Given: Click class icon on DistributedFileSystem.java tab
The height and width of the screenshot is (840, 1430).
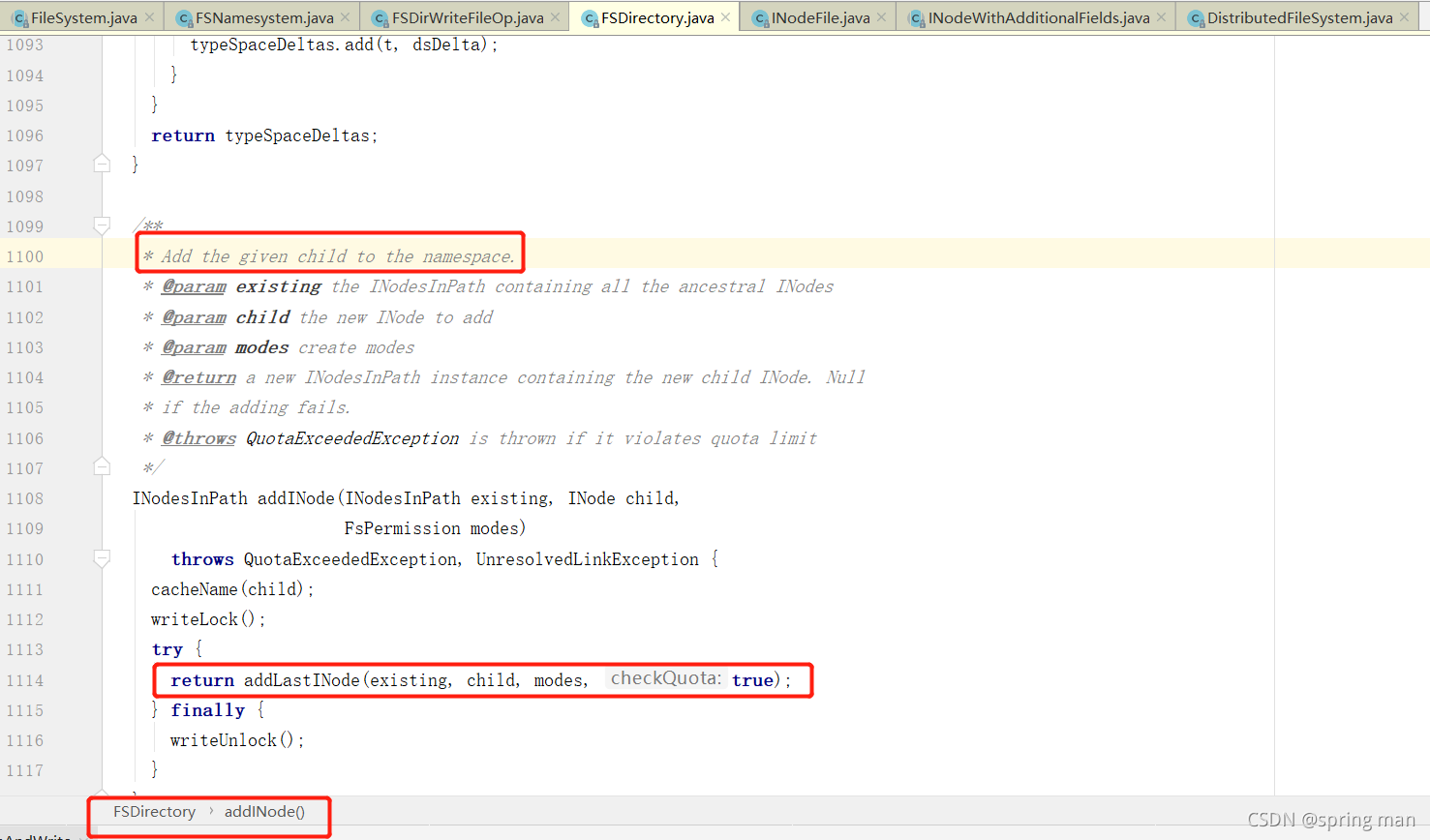Looking at the screenshot, I should coord(1196,18).
